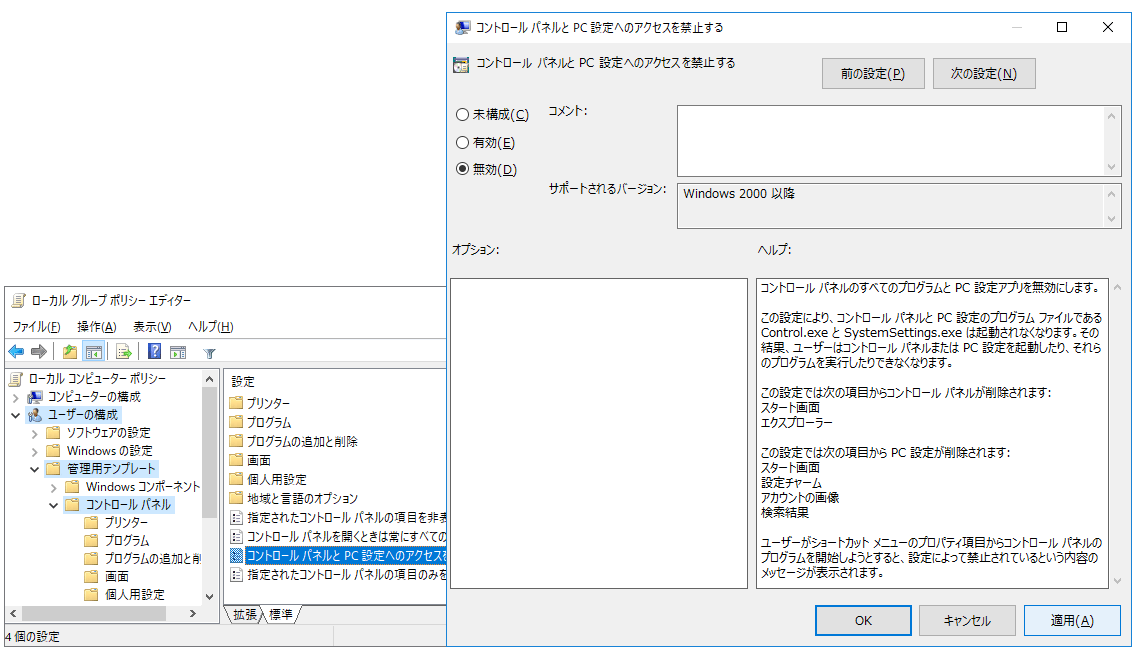Click the User Configuration user icon
1135x650 pixels.
(35, 415)
